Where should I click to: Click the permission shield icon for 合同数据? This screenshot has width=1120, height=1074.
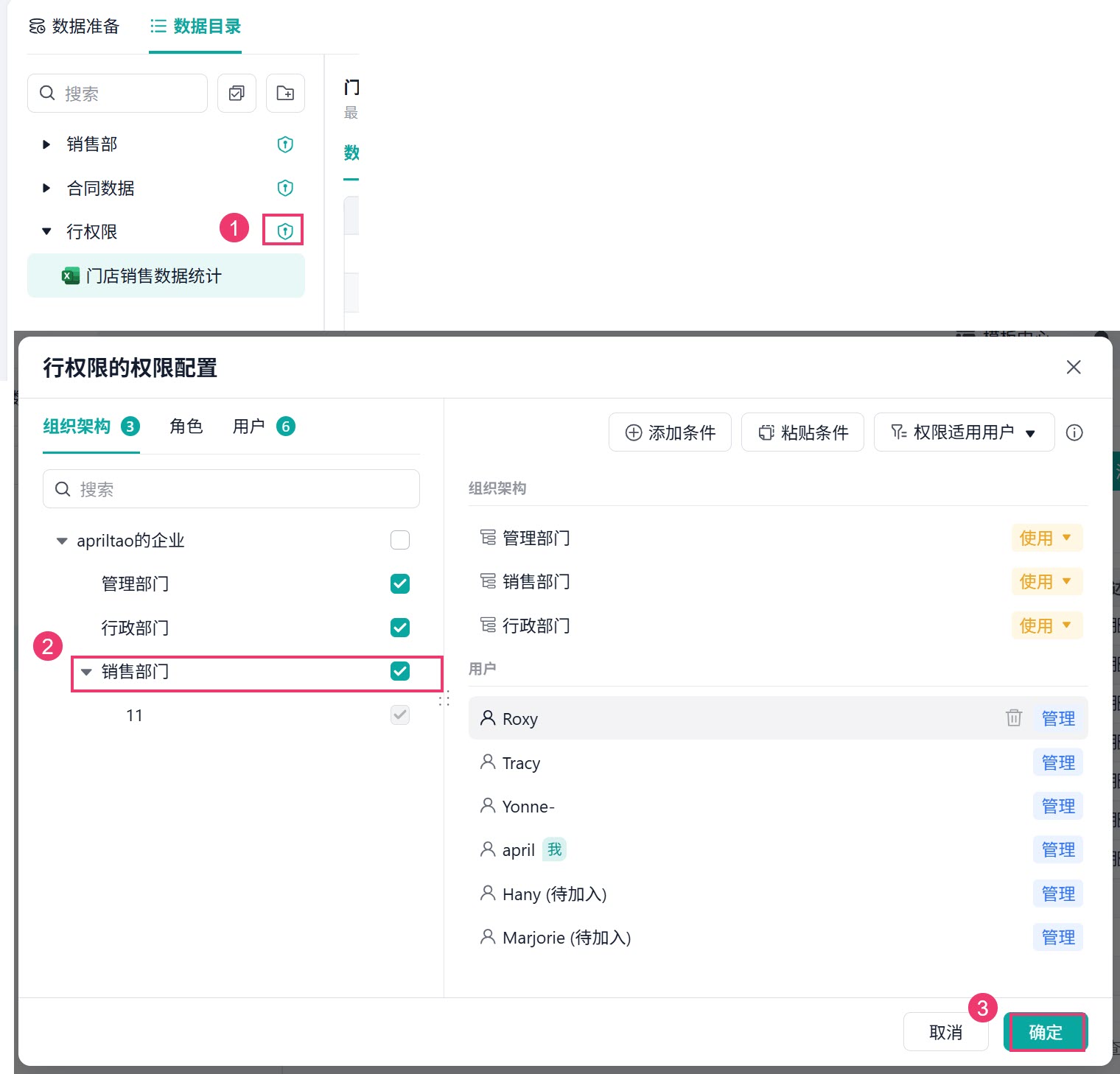(285, 188)
